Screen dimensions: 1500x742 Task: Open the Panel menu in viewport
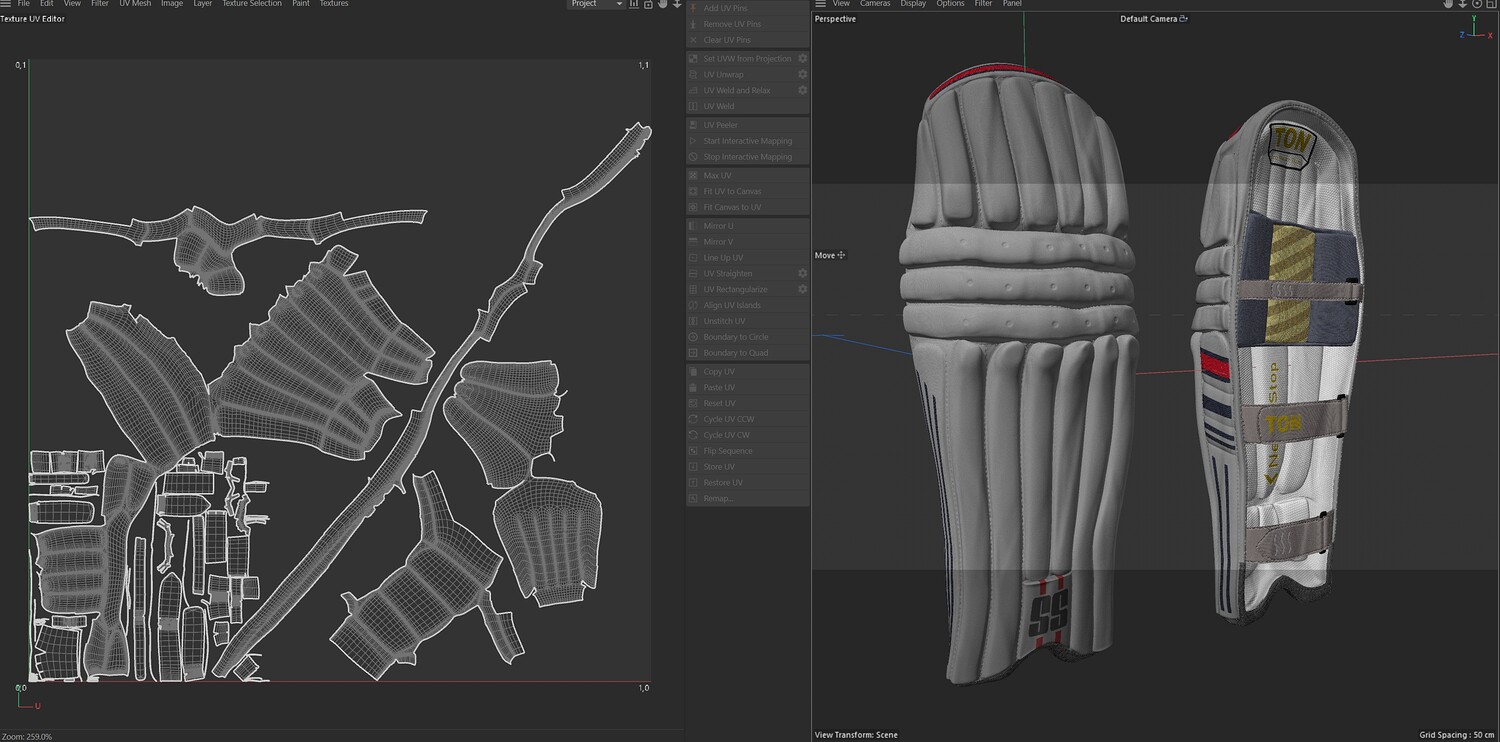point(1012,4)
